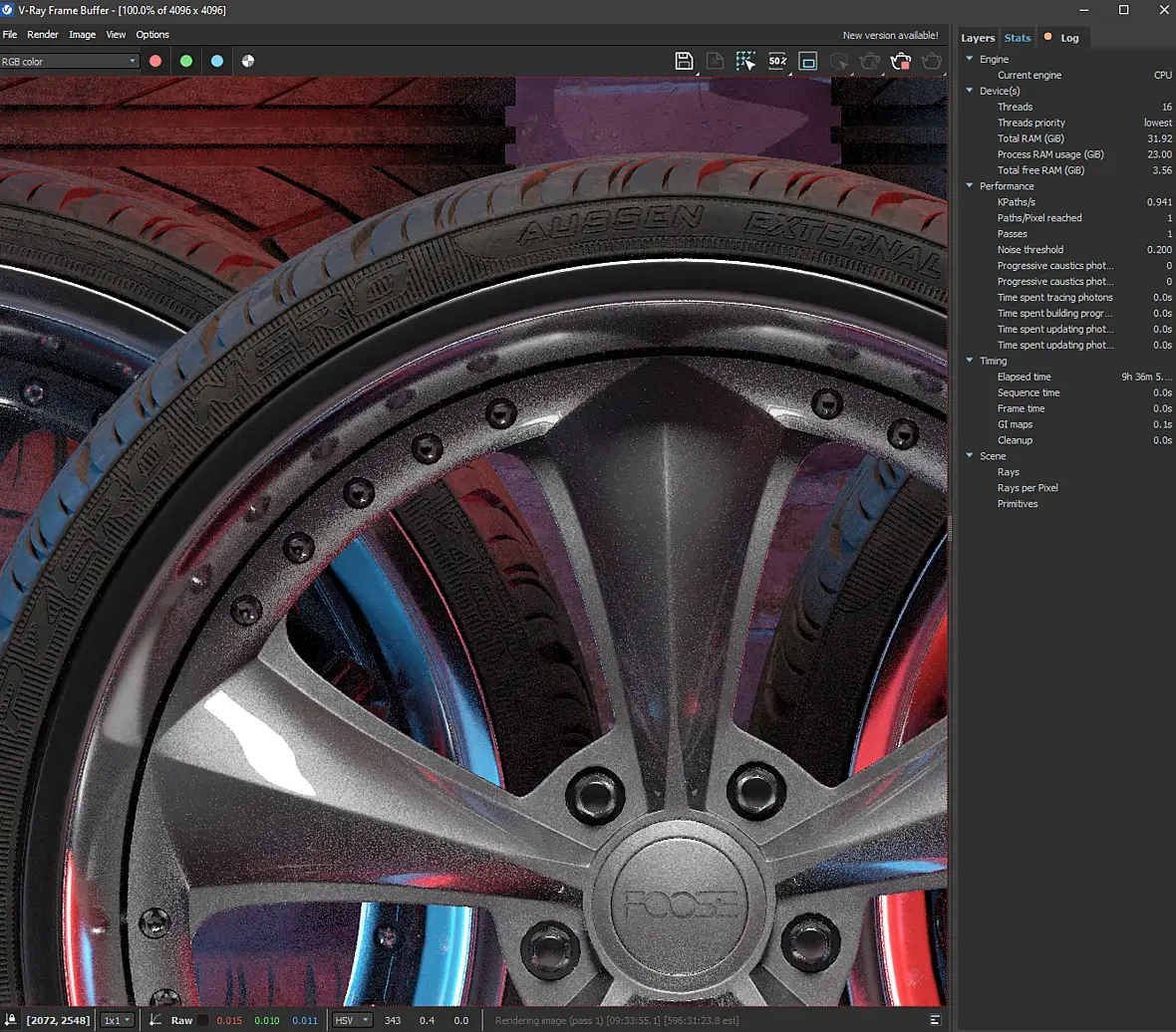Viewport: 1176px width, 1032px height.
Task: Toggle the red channel display
Action: 155,61
